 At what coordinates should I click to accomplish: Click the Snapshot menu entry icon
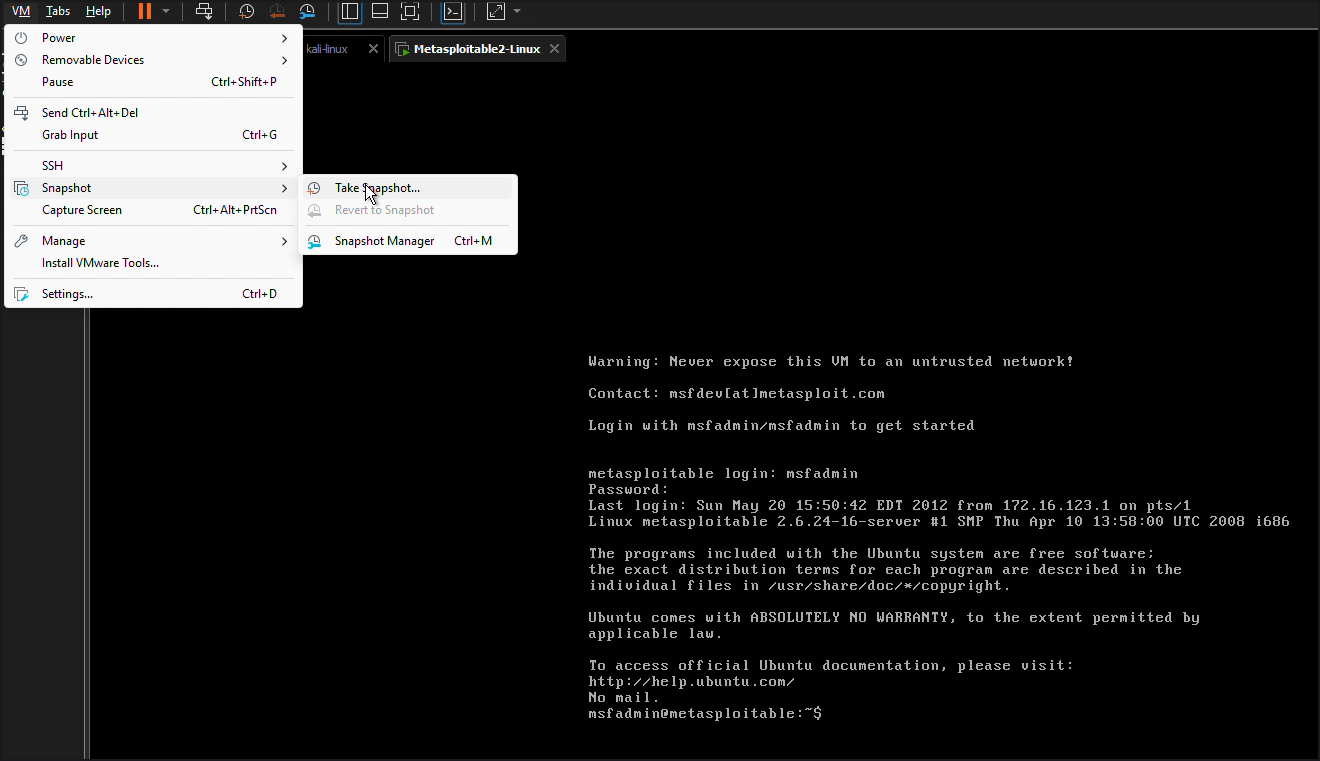(x=21, y=188)
